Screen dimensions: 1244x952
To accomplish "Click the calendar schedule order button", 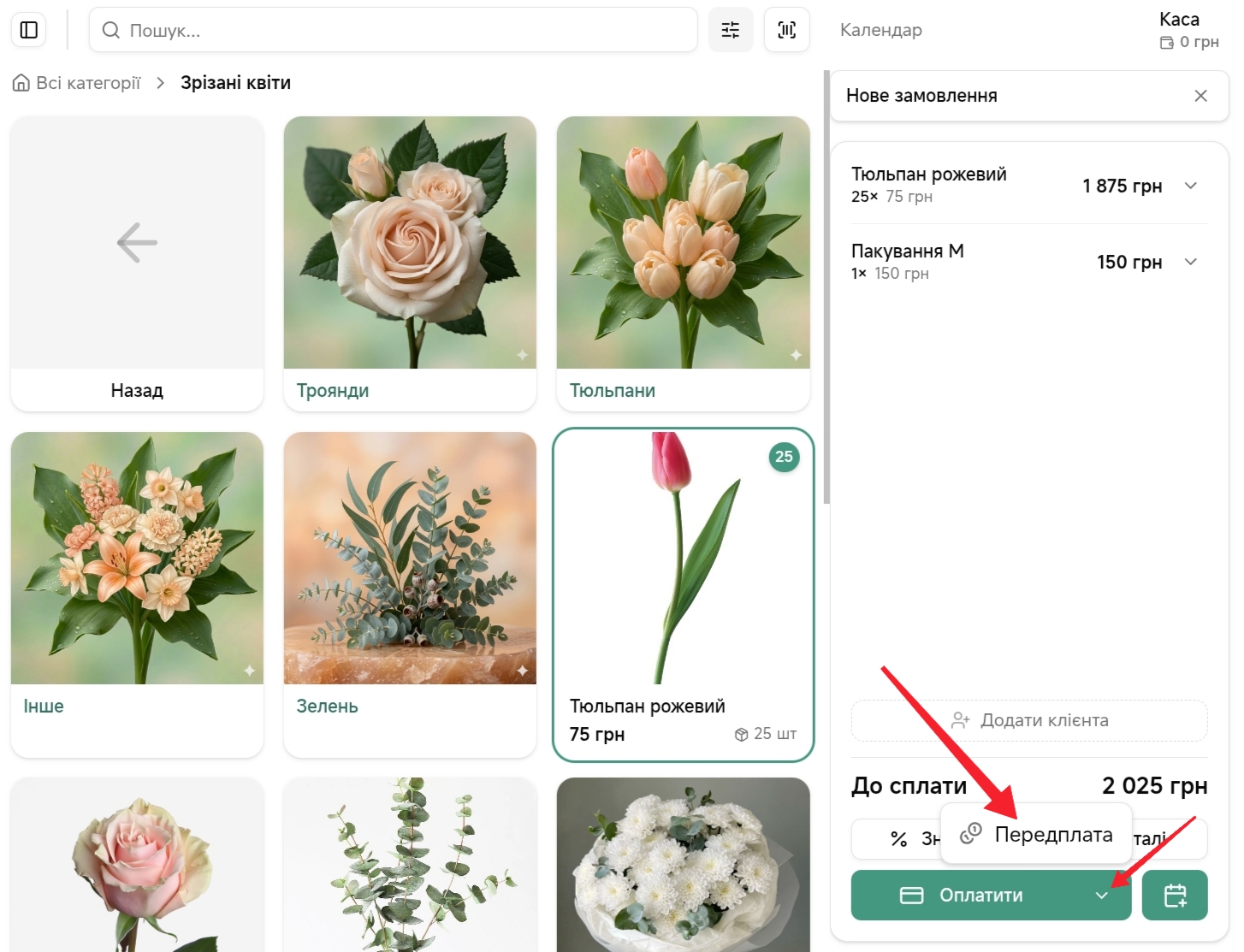I will click(x=1175, y=895).
